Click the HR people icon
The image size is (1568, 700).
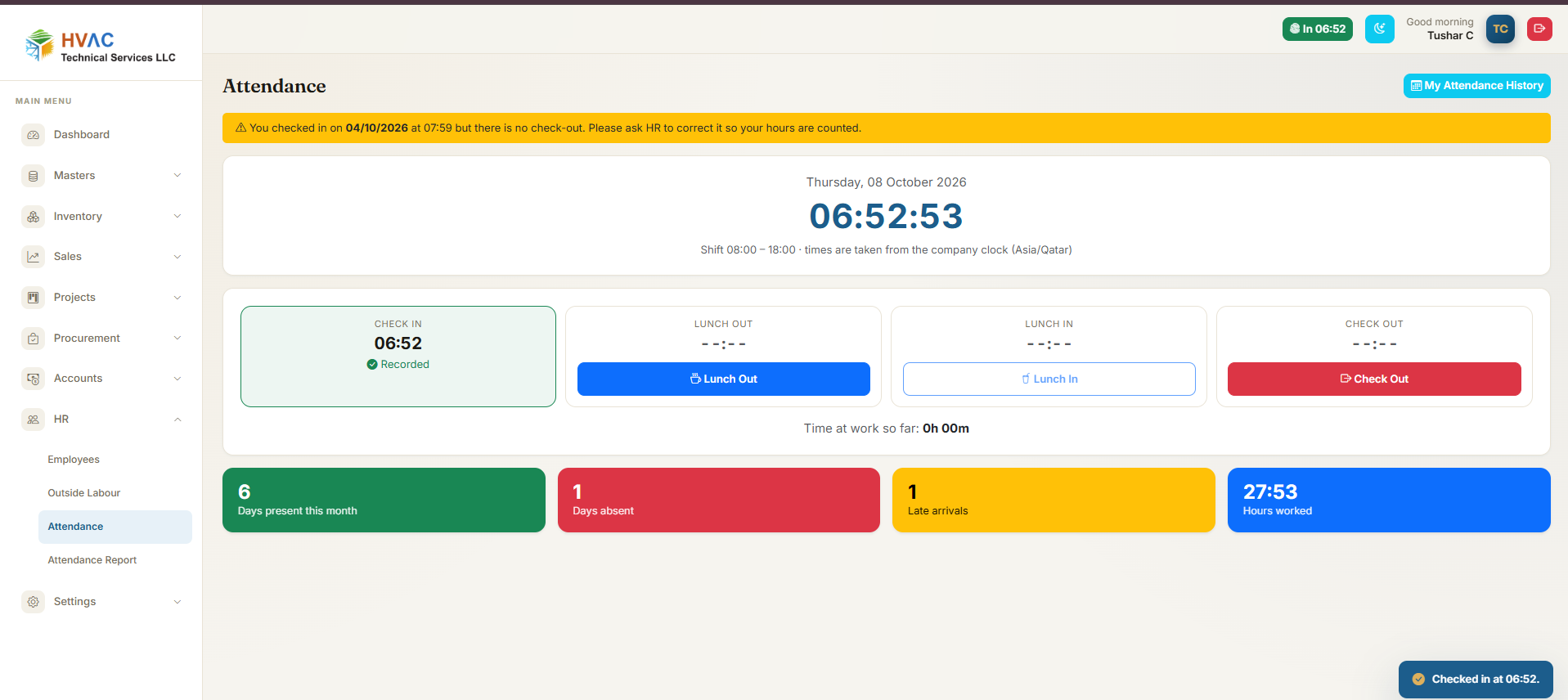[x=33, y=420]
